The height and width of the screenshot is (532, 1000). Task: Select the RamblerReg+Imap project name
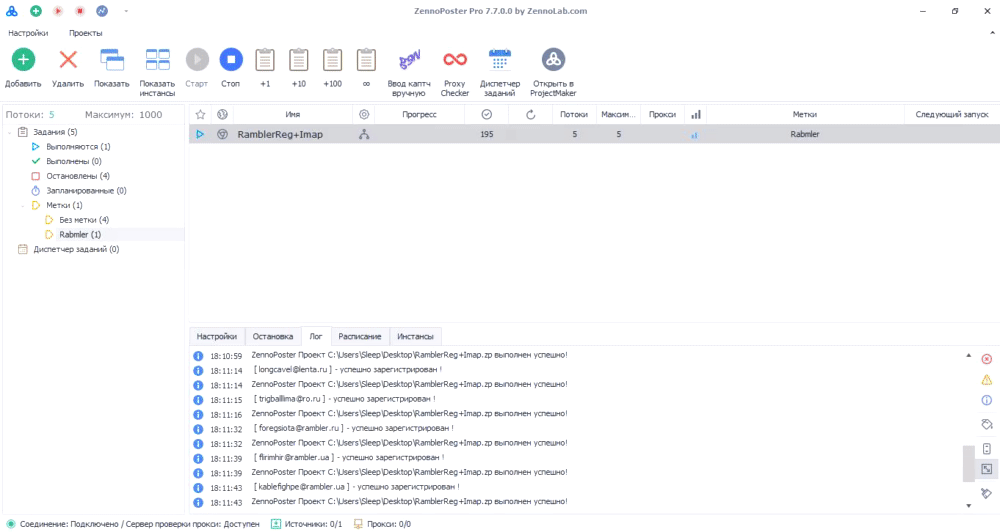(x=280, y=135)
